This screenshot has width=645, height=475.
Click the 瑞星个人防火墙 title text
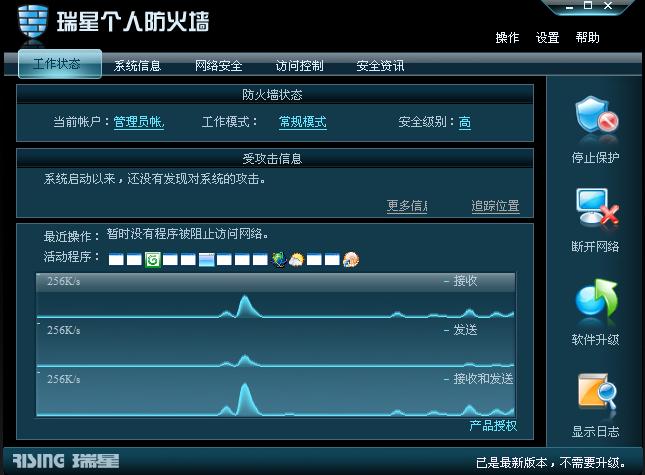point(133,22)
